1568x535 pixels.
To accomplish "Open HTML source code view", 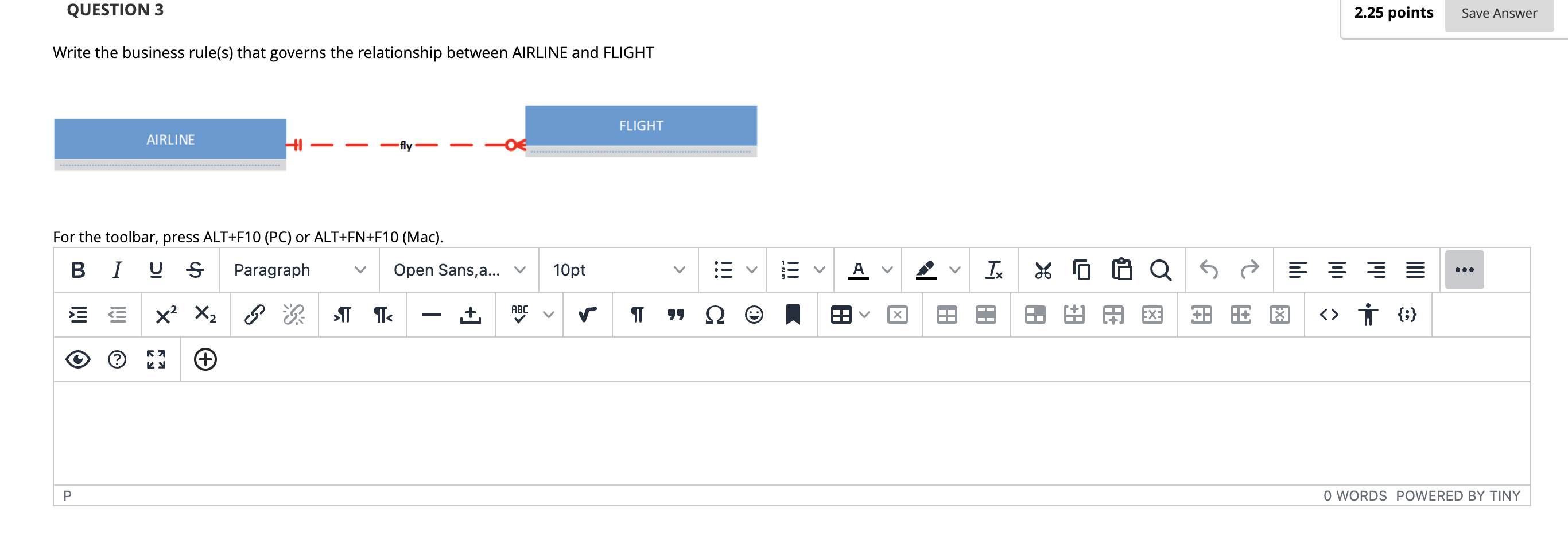I will coord(1329,315).
